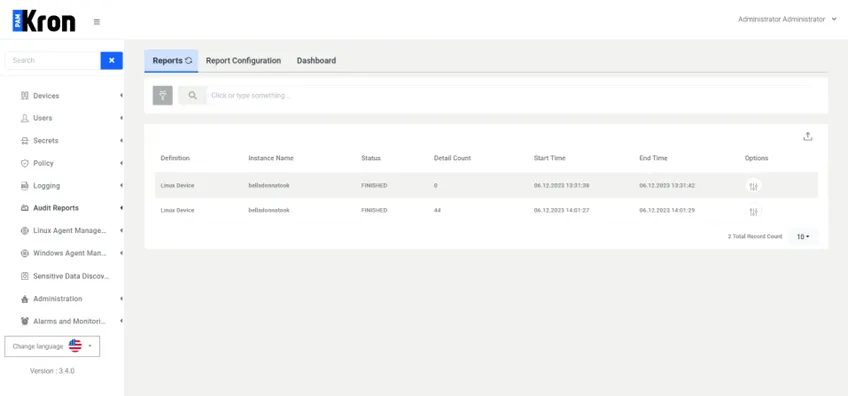Open the Change language dropdown
The height and width of the screenshot is (396, 848).
click(x=52, y=346)
